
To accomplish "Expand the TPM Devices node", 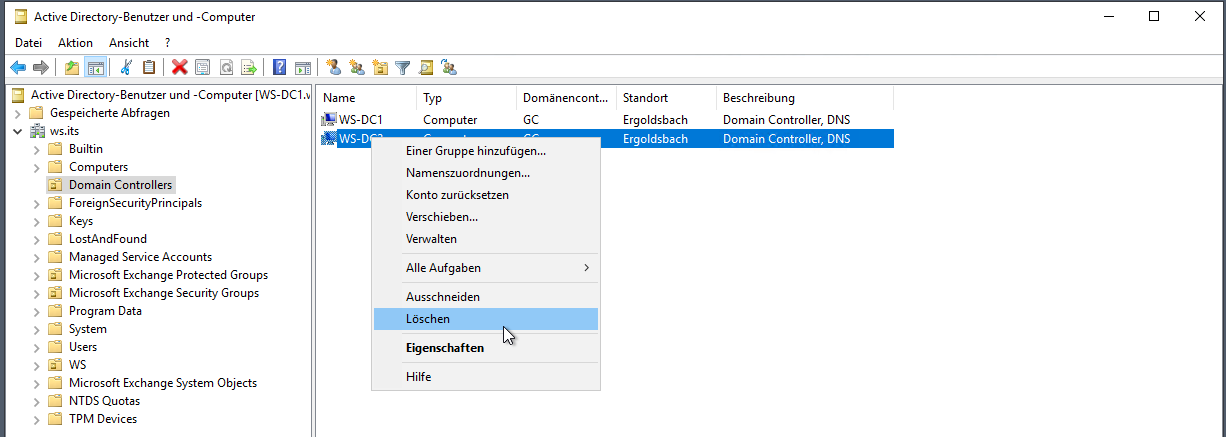I will click(x=37, y=419).
